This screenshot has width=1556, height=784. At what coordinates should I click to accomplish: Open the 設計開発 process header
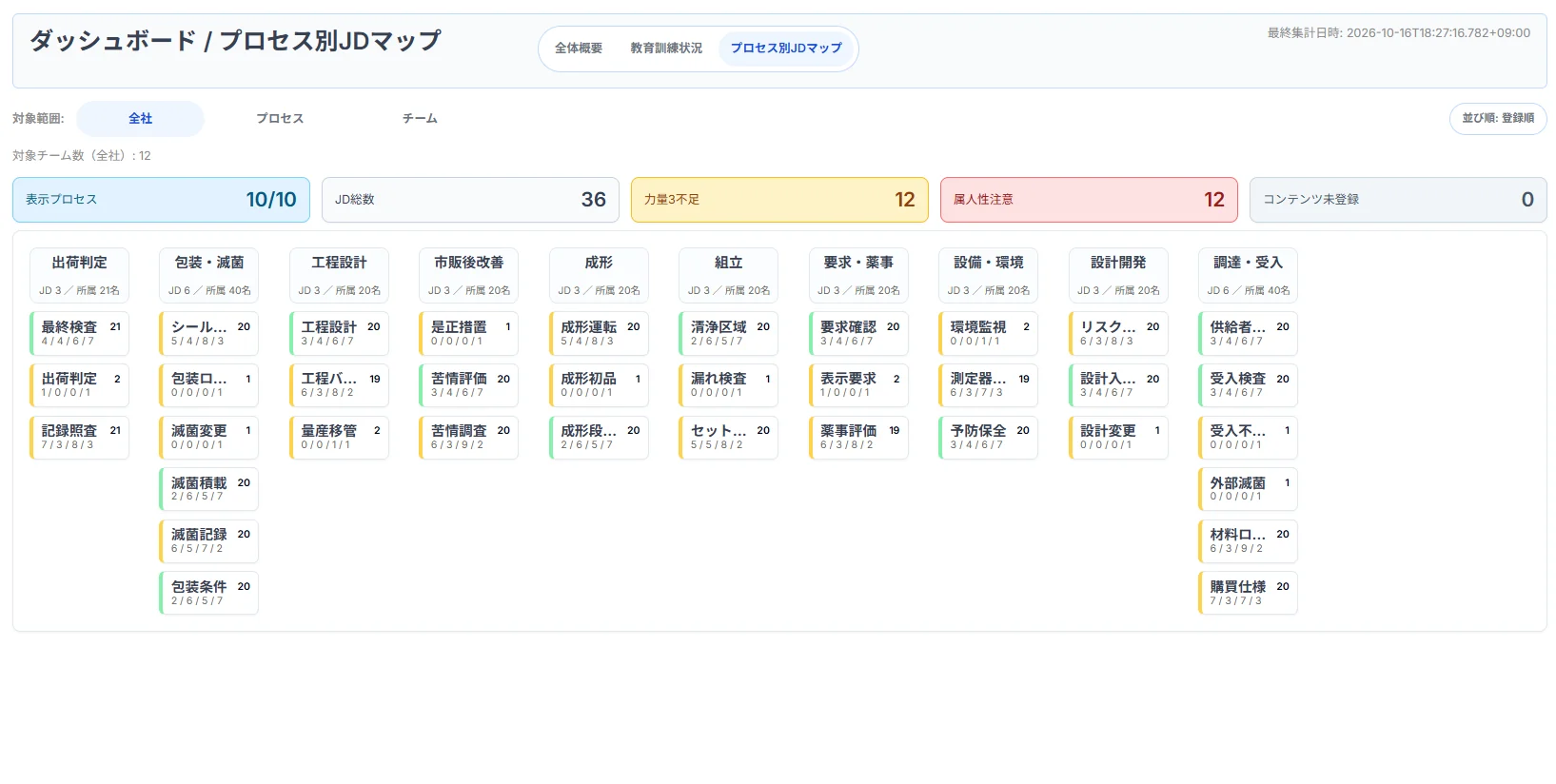click(x=1118, y=276)
